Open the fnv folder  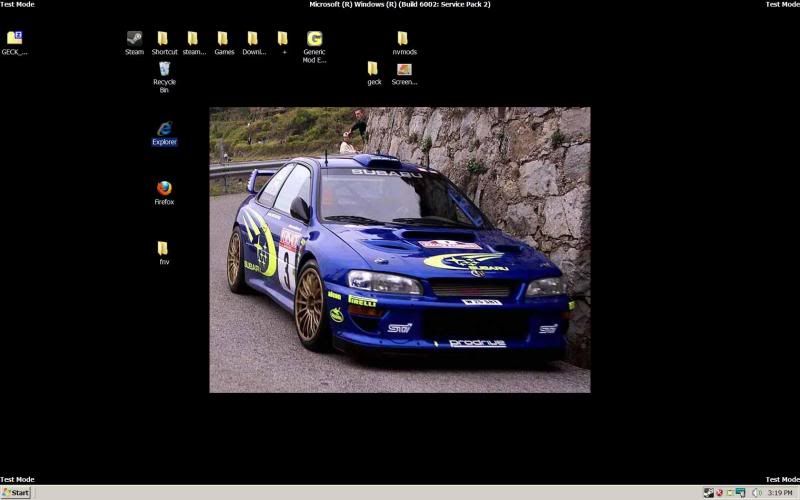(x=163, y=253)
